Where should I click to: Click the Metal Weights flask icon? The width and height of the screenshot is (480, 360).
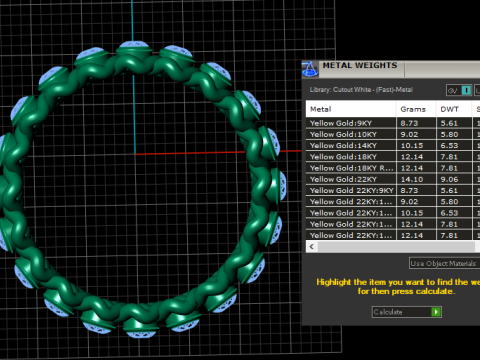click(310, 69)
